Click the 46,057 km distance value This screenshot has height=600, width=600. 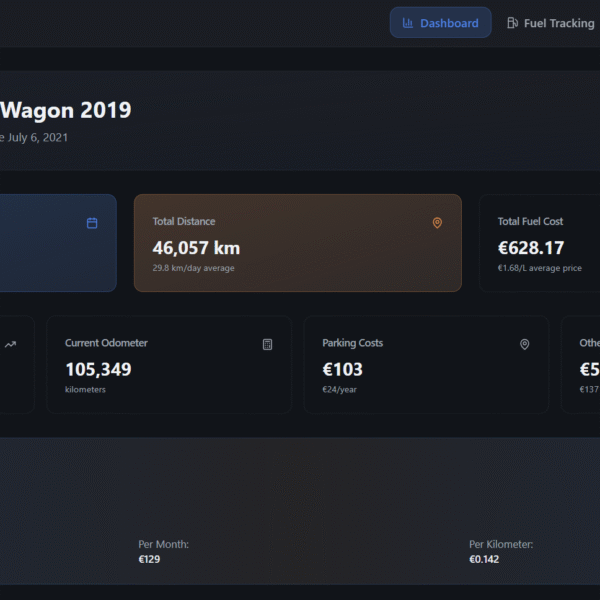(x=196, y=248)
